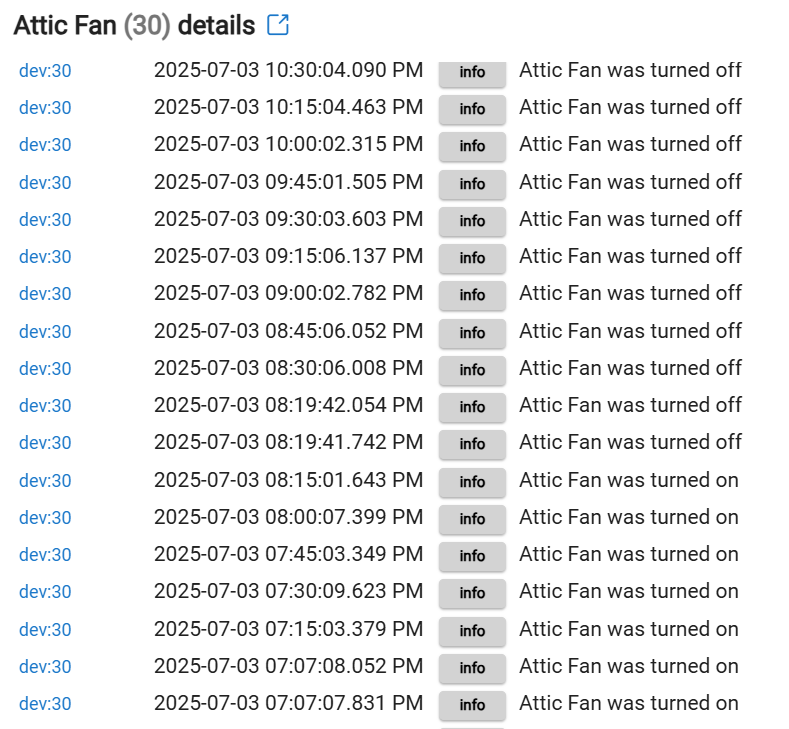The image size is (789, 729).
Task: Open dev:30 link for 08:19:42.054 PM entry
Action: pos(45,406)
